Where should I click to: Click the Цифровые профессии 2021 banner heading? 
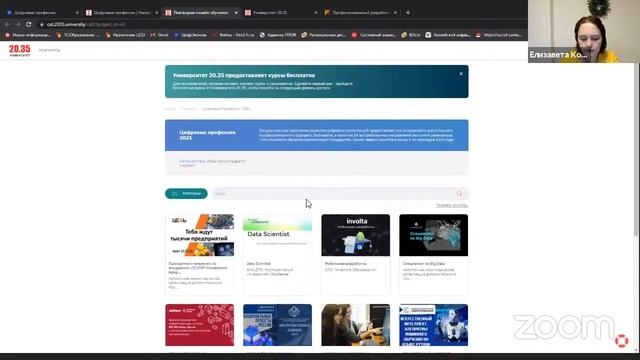click(207, 135)
